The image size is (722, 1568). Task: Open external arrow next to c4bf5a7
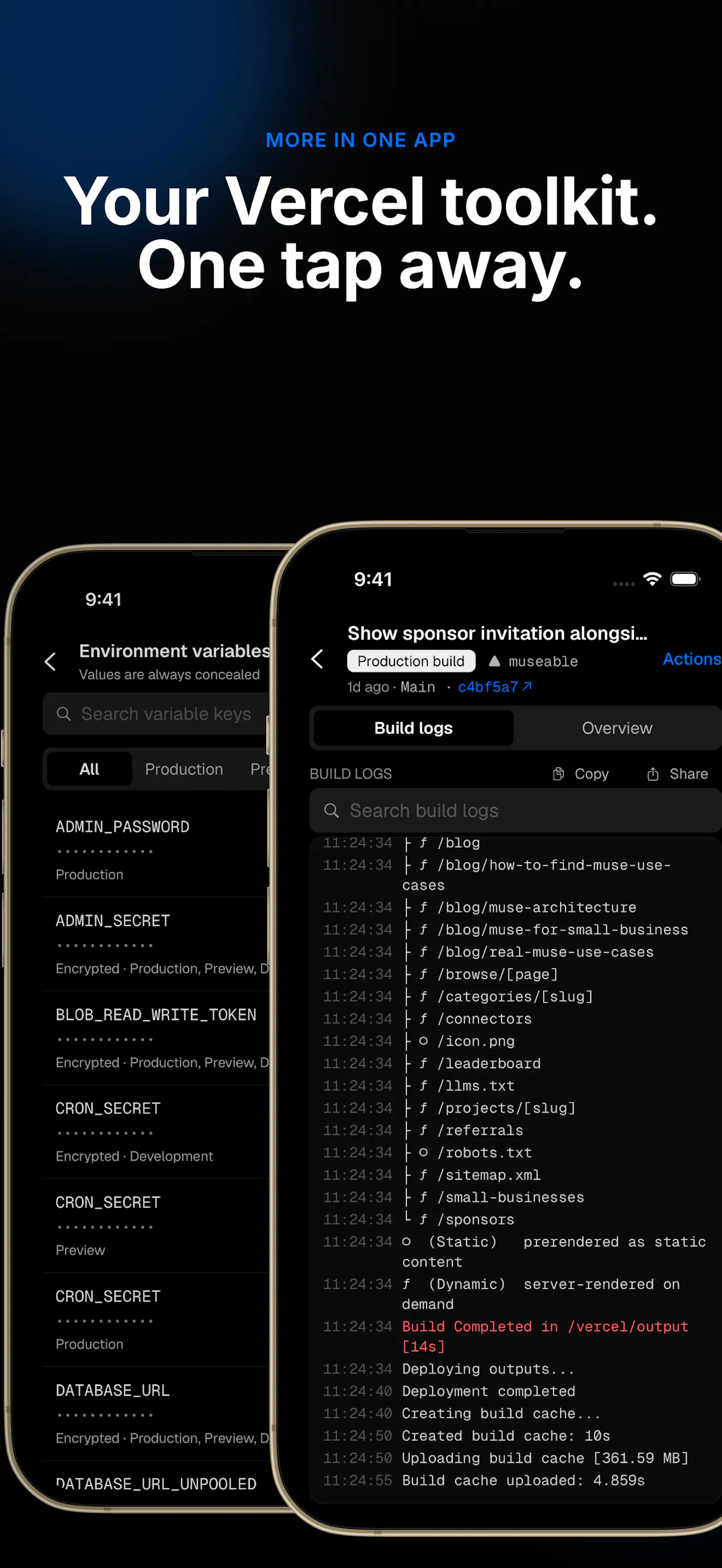tap(527, 687)
